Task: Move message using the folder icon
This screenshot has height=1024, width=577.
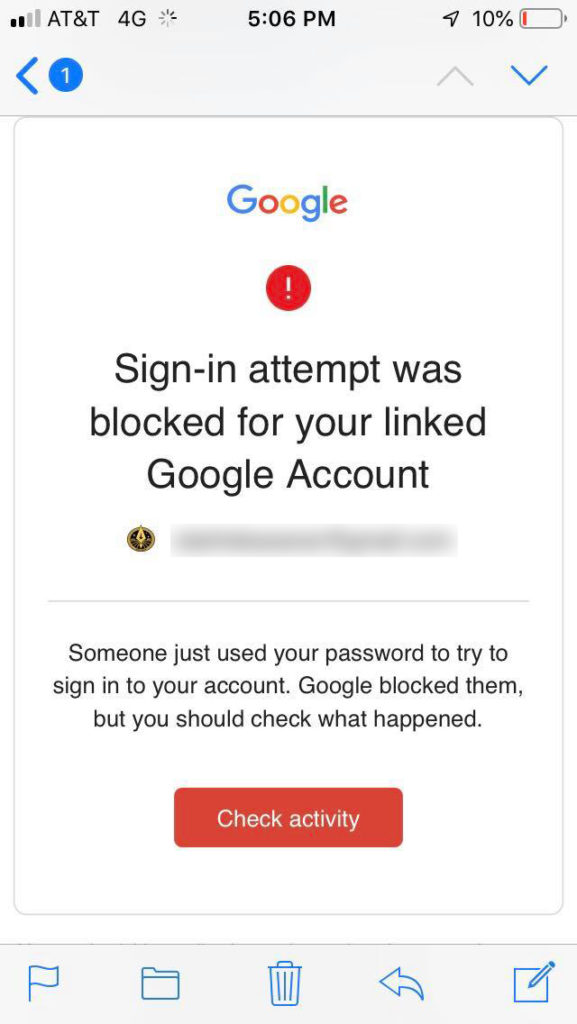Action: point(161,984)
